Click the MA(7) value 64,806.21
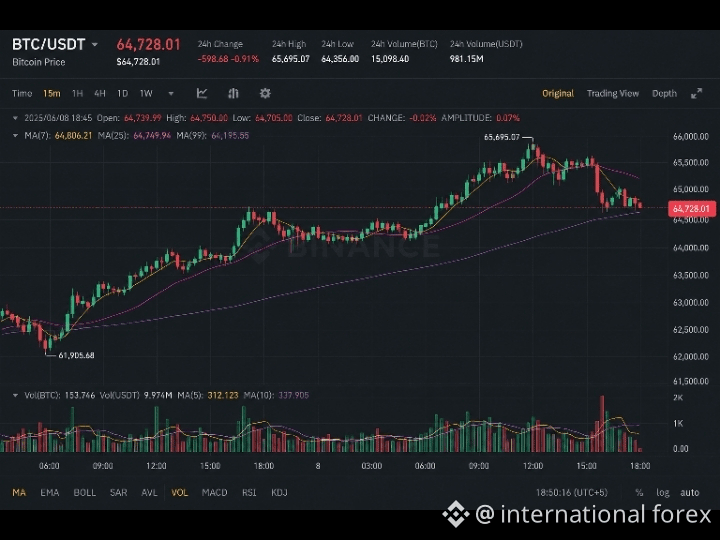The height and width of the screenshot is (540, 720). click(x=73, y=135)
